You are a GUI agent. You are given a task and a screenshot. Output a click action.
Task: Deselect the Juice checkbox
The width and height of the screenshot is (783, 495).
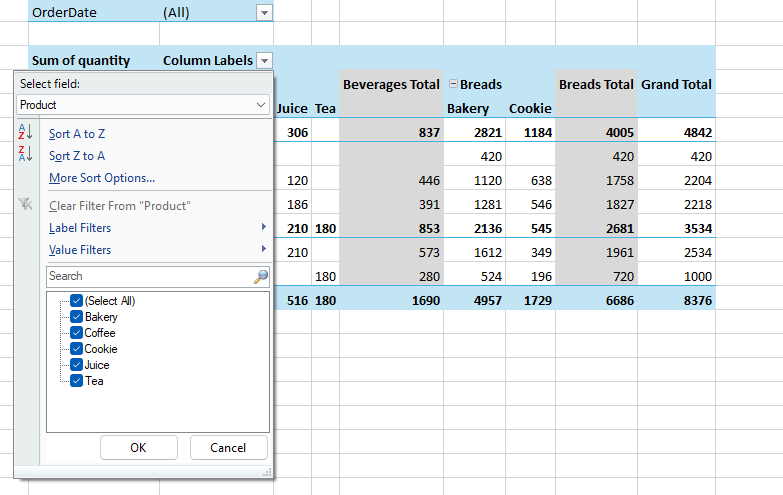pos(76,365)
